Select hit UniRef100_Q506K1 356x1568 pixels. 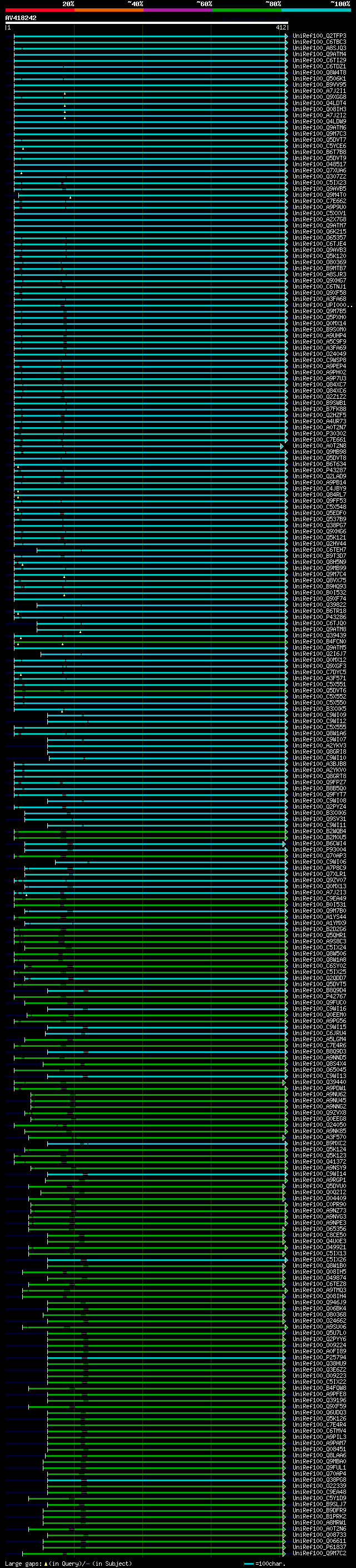319,78
